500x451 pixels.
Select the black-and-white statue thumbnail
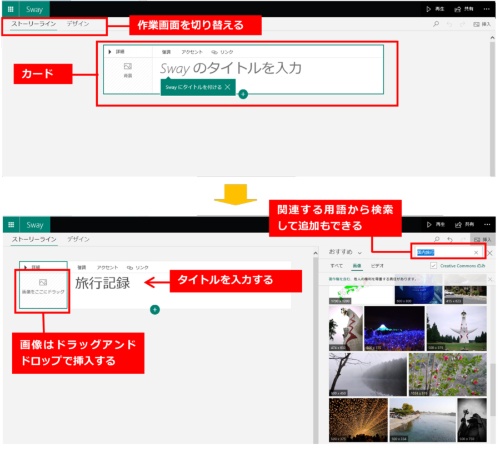click(472, 420)
